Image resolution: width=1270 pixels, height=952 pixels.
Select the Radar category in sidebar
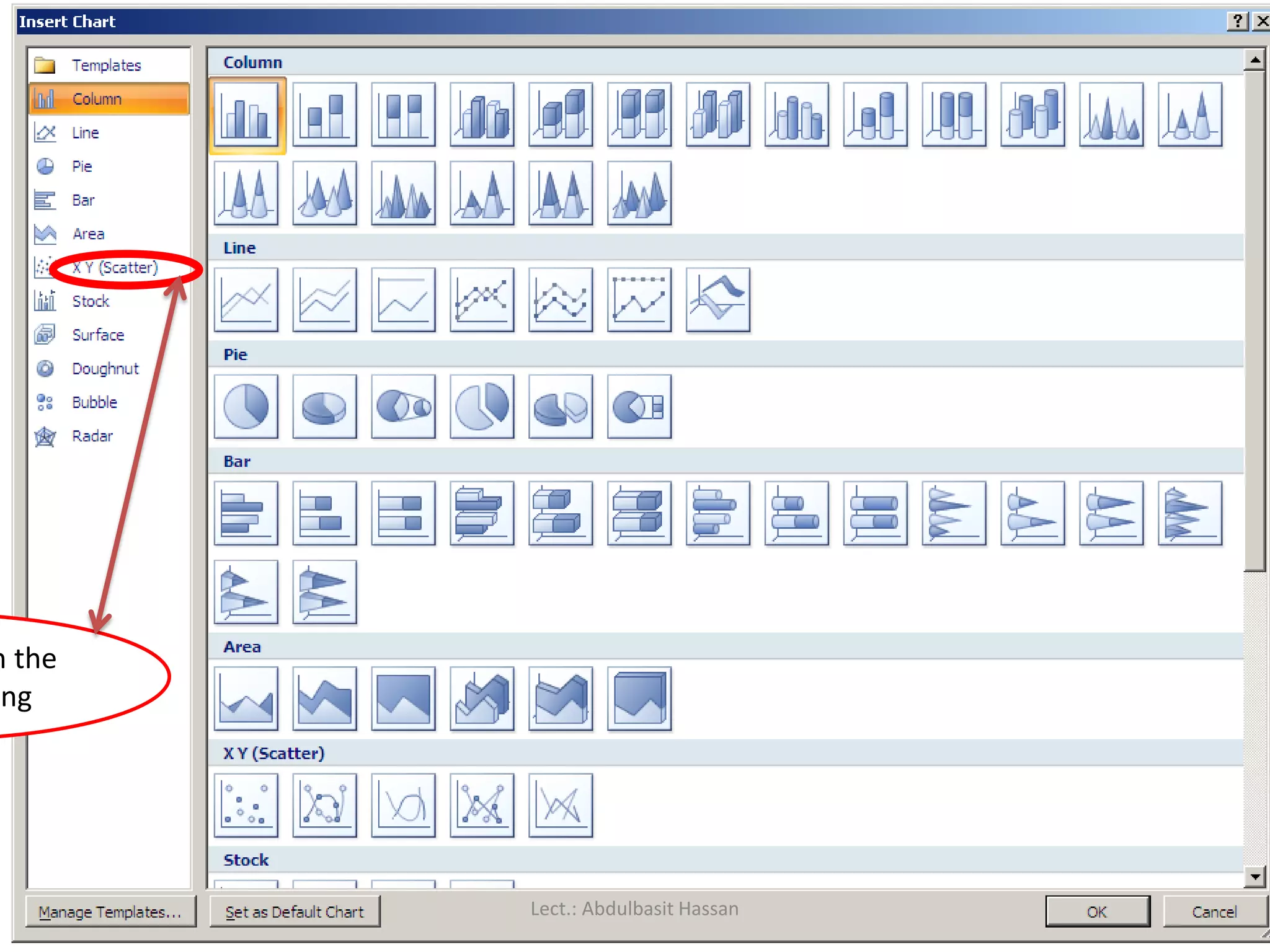click(x=92, y=436)
